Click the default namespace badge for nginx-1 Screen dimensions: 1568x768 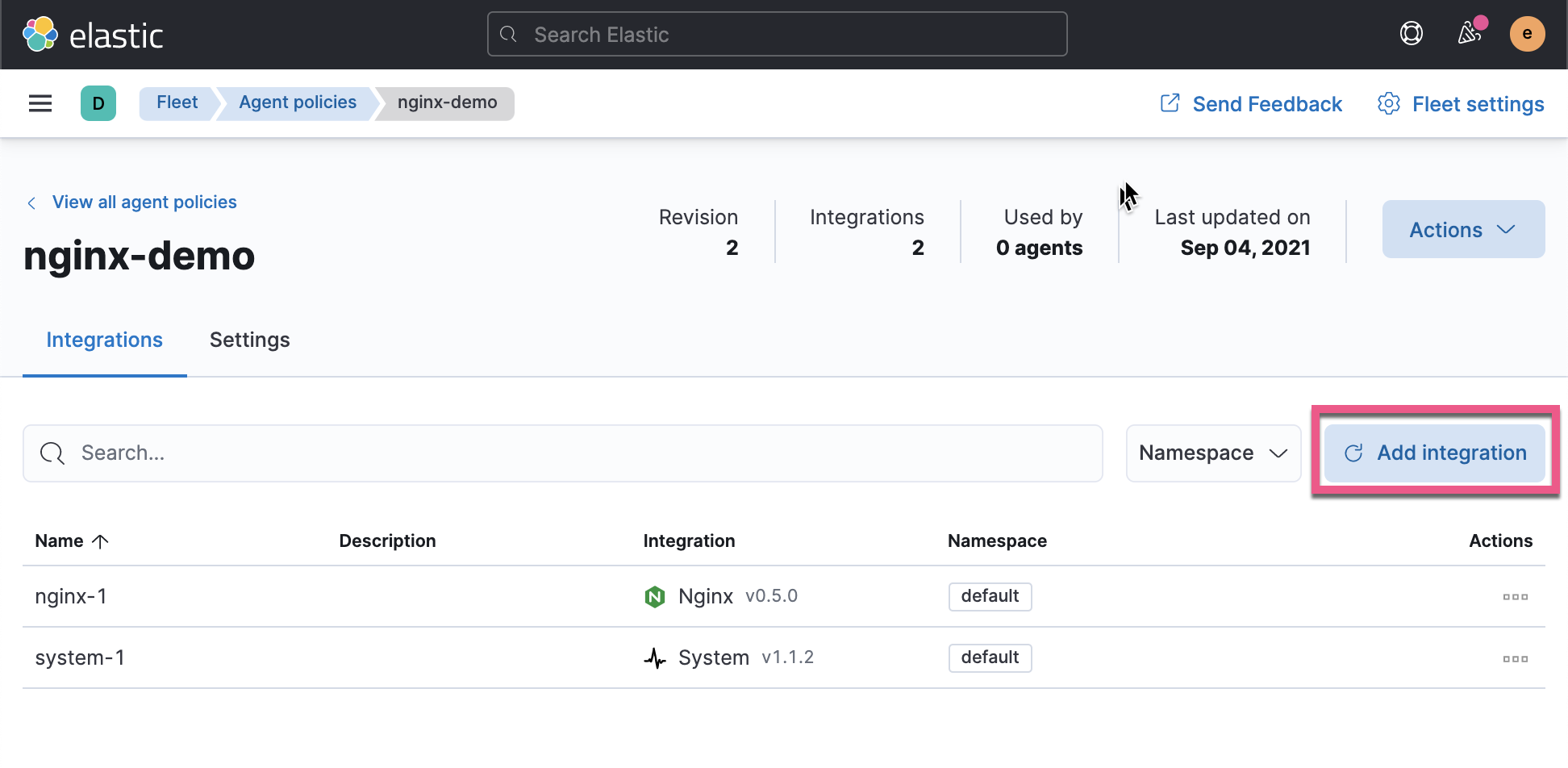pos(990,596)
